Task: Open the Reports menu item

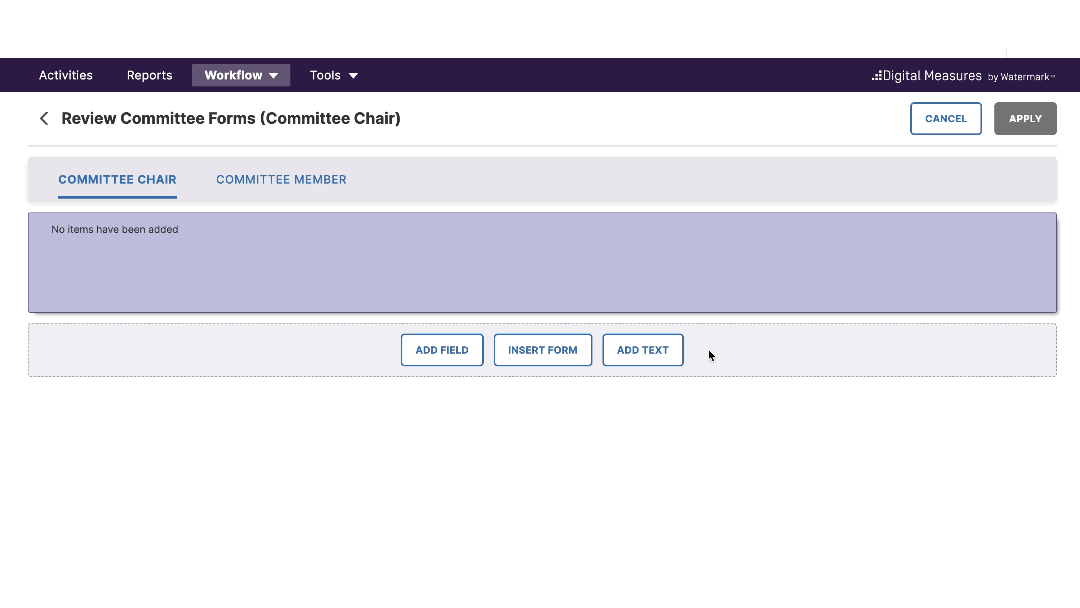Action: [149, 75]
